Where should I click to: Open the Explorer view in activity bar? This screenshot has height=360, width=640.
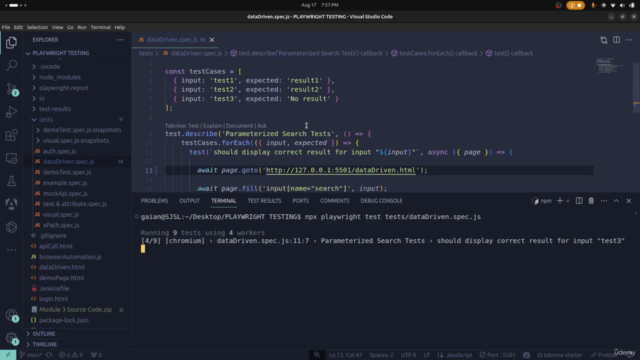click(x=11, y=42)
